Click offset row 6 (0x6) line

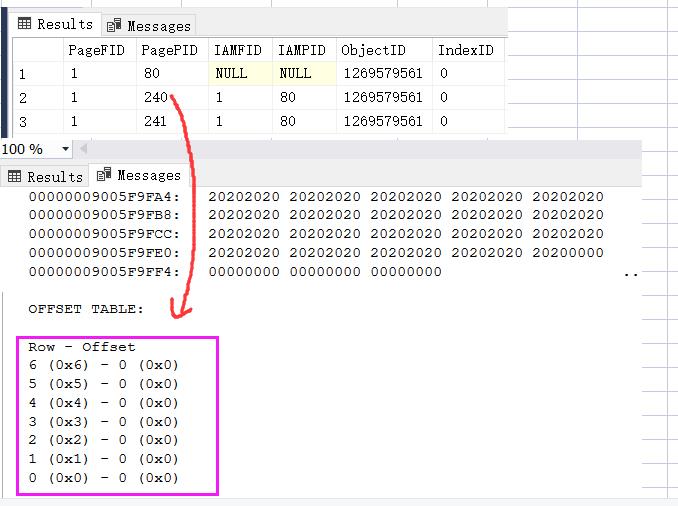click(103, 365)
